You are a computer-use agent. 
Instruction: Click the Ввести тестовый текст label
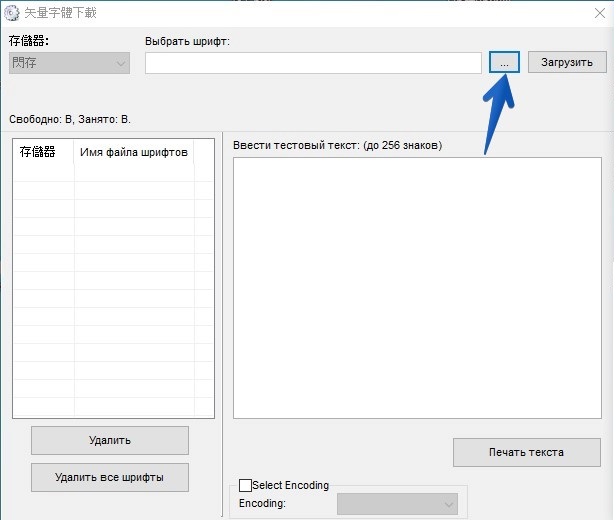tap(337, 145)
